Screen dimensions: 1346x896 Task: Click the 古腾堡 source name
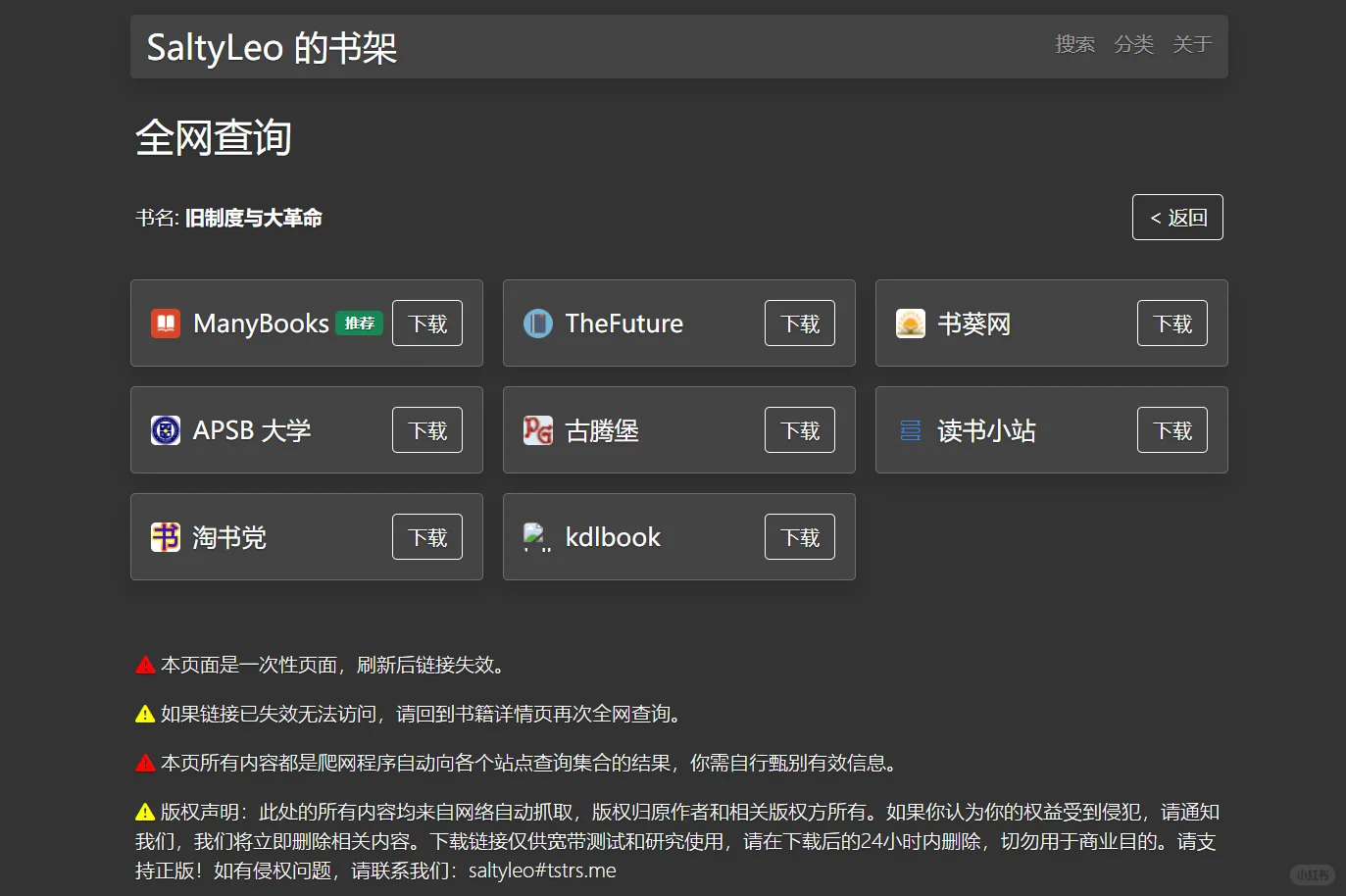pyautogui.click(x=602, y=430)
